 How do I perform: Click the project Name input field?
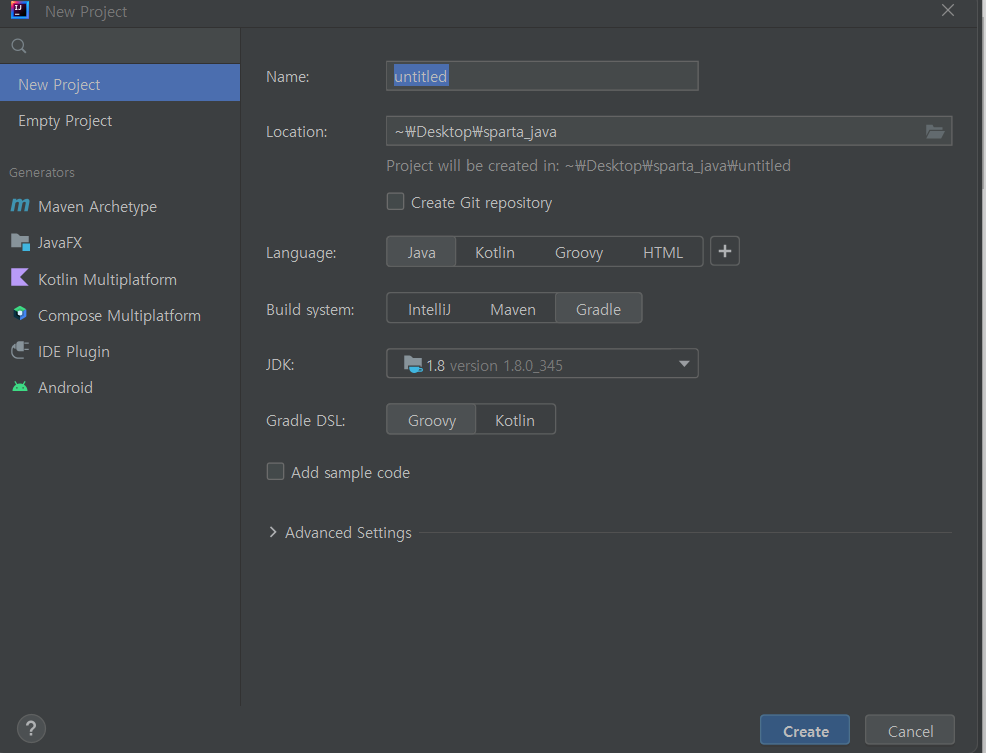542,76
